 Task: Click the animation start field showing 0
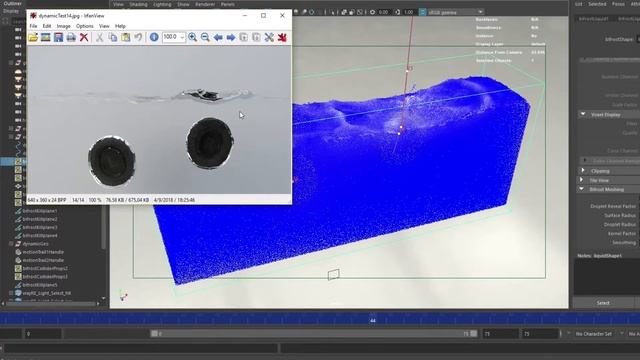point(42,334)
